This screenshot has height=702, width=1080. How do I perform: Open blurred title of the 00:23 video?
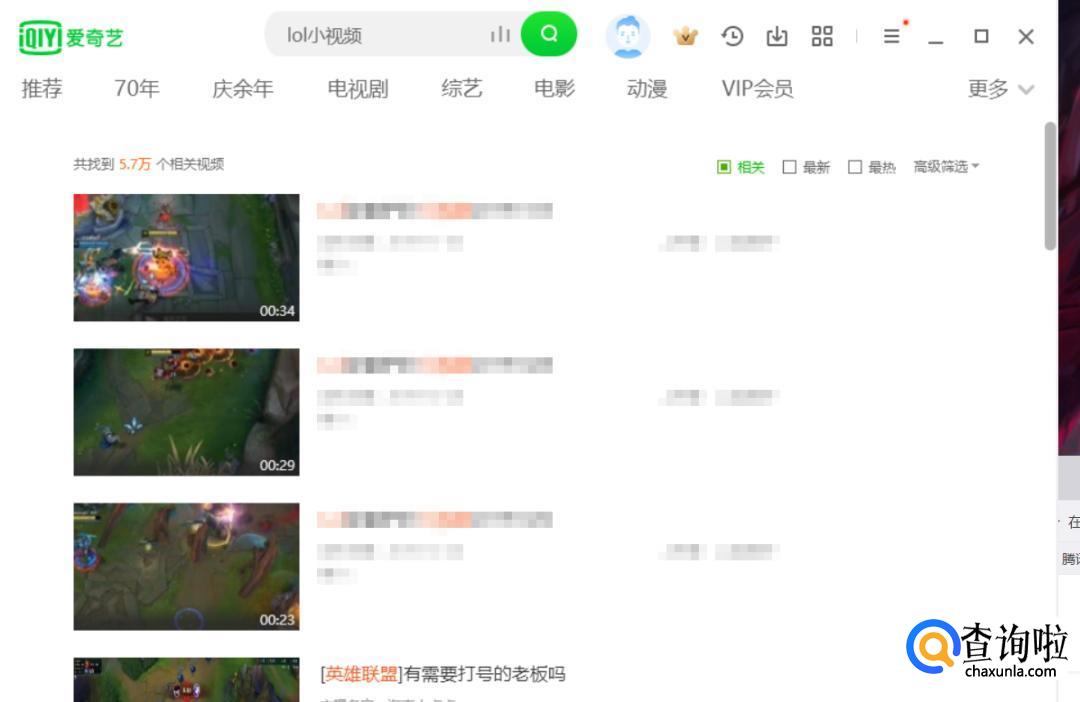click(x=435, y=519)
